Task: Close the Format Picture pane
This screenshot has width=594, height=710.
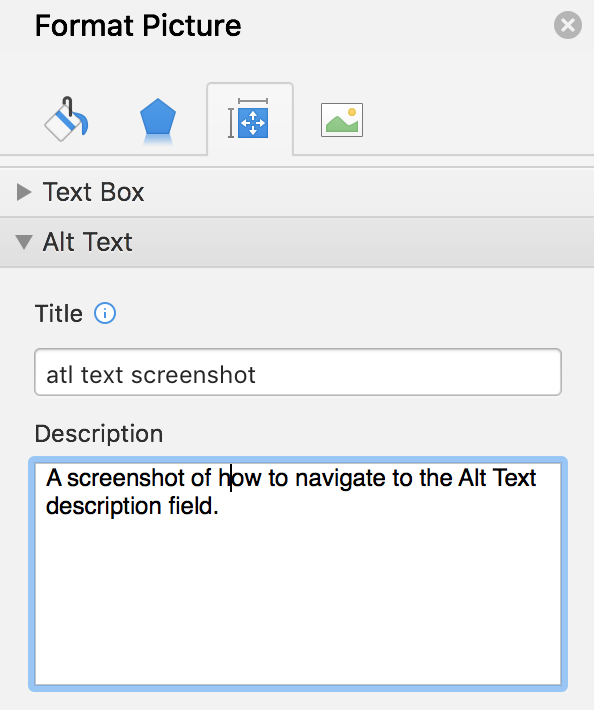Action: (568, 25)
